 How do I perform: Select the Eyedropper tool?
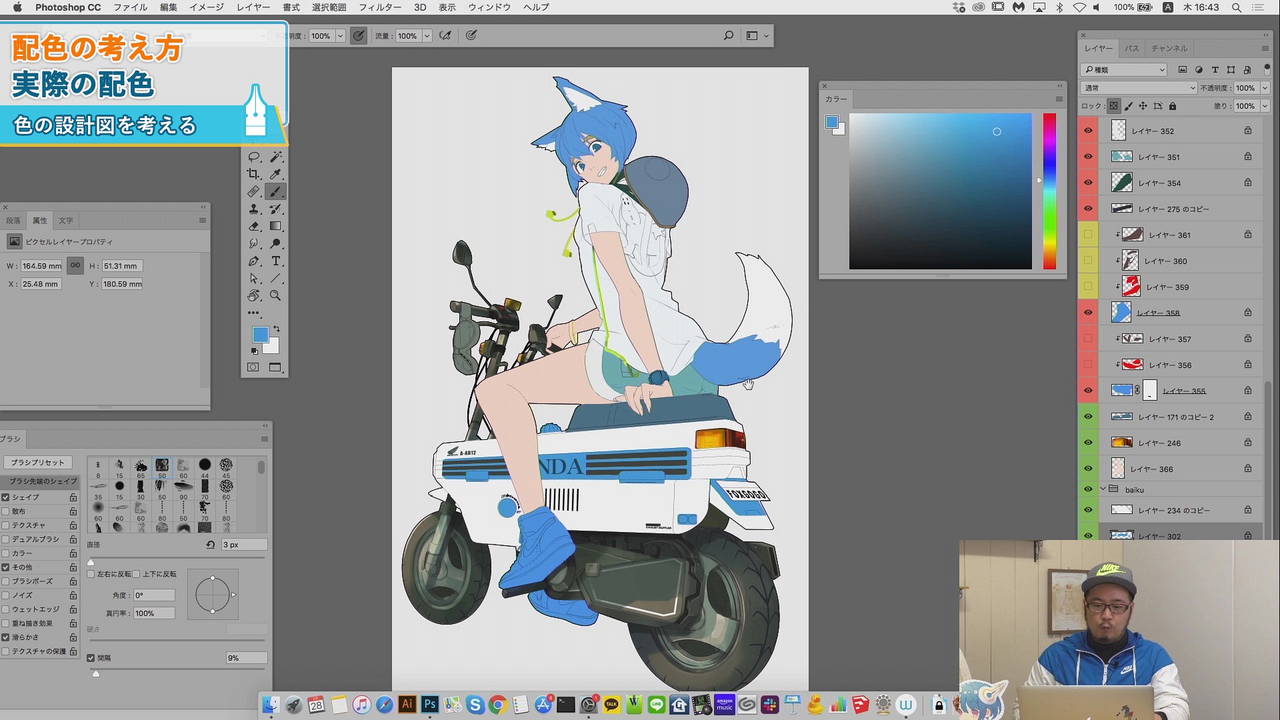tap(275, 174)
